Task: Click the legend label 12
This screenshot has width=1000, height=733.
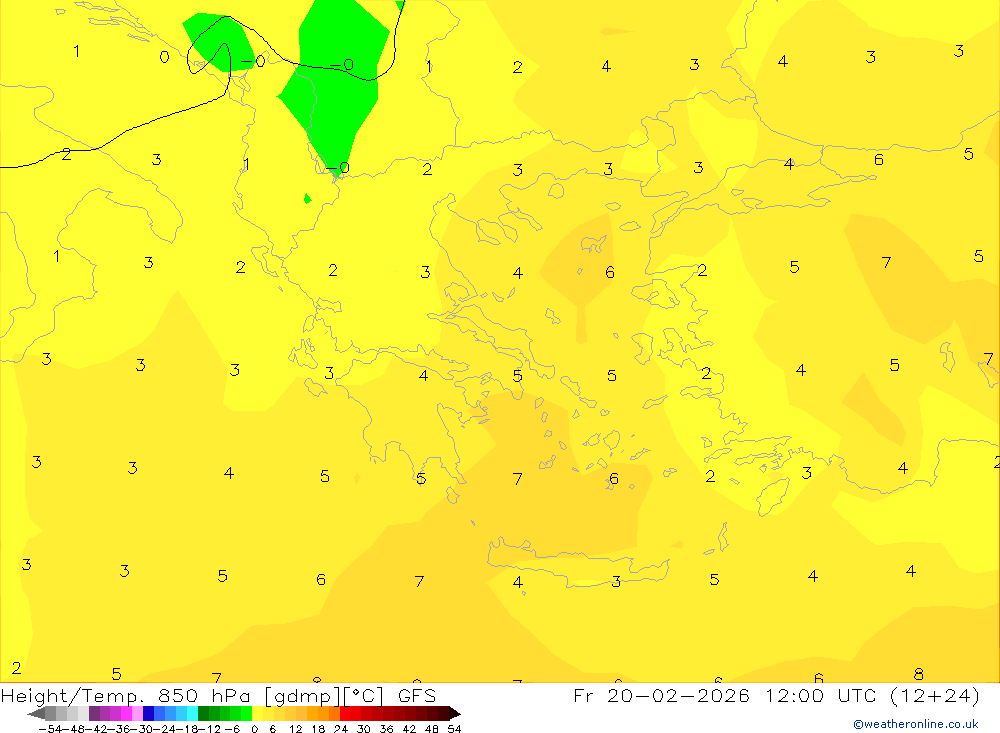Action: click(x=296, y=729)
